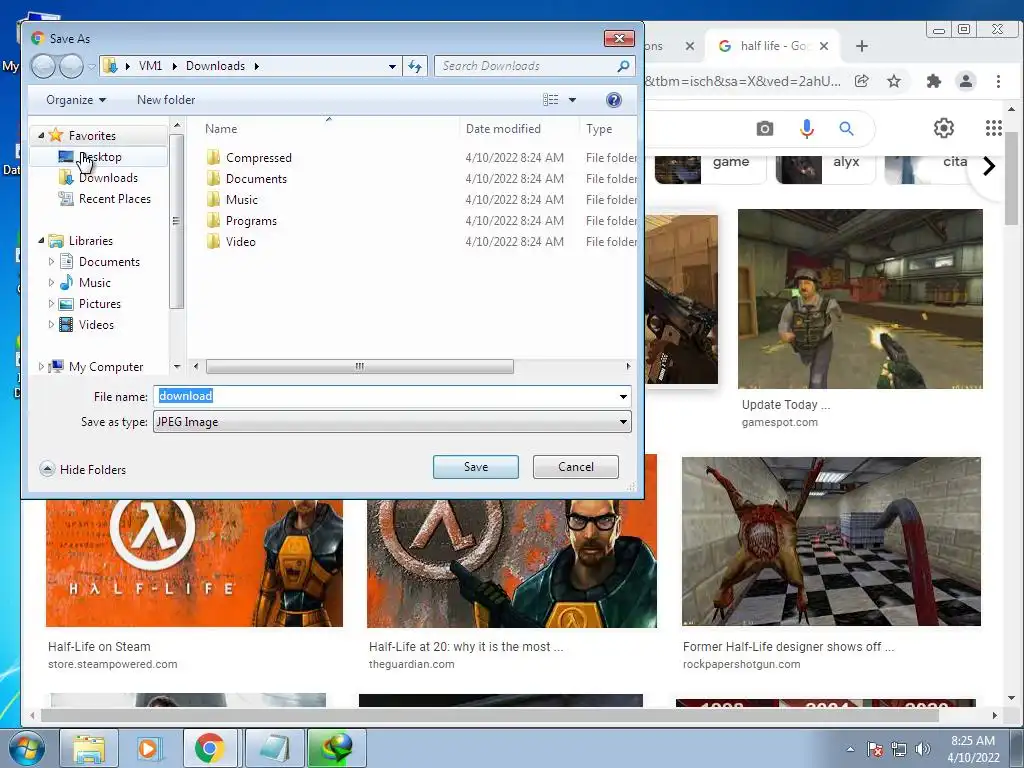
Task: Open the theguardian.com result link
Action: point(411,664)
